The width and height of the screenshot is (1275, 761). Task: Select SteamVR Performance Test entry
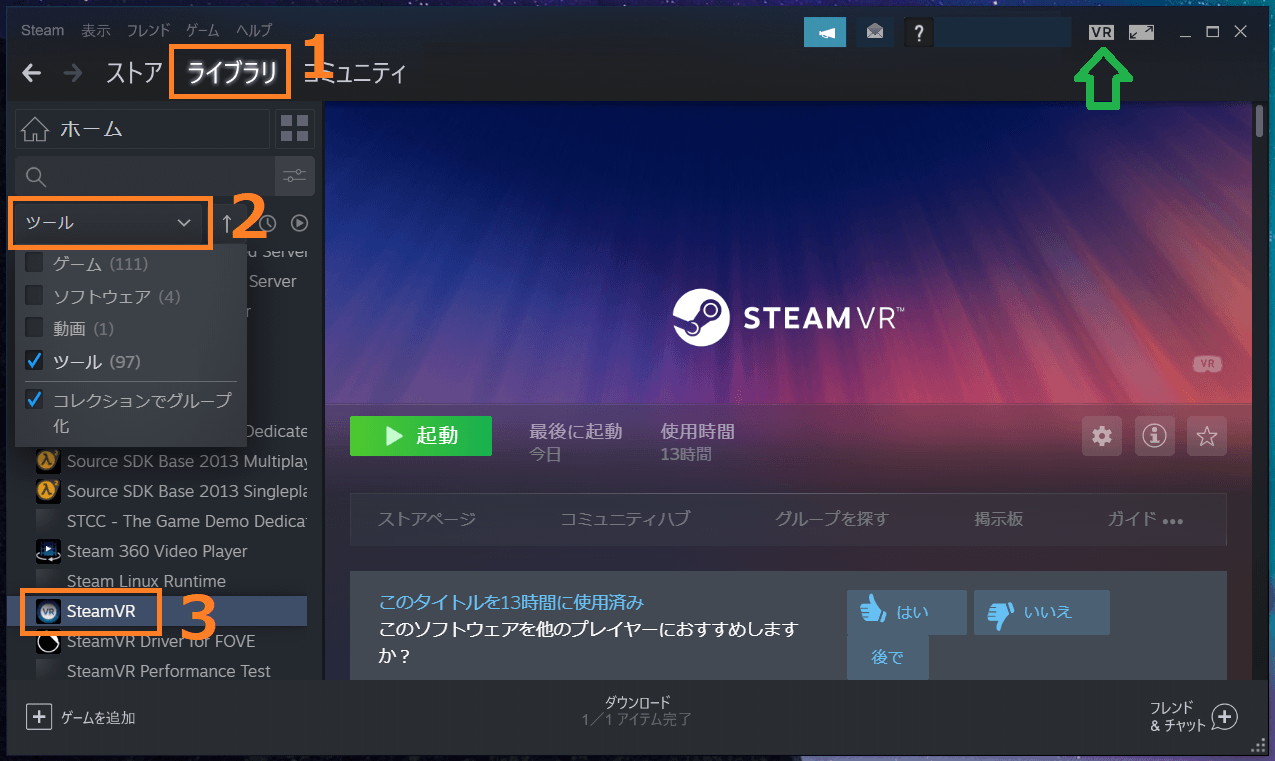point(169,671)
